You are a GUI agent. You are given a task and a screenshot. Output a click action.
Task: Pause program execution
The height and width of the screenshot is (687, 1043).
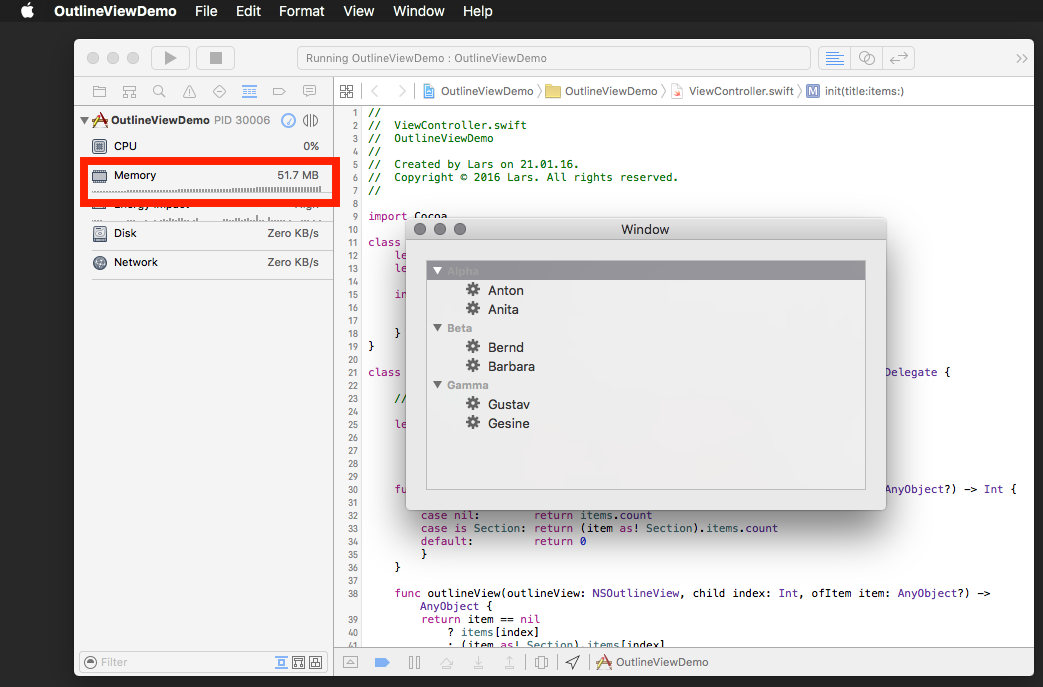pyautogui.click(x=414, y=662)
